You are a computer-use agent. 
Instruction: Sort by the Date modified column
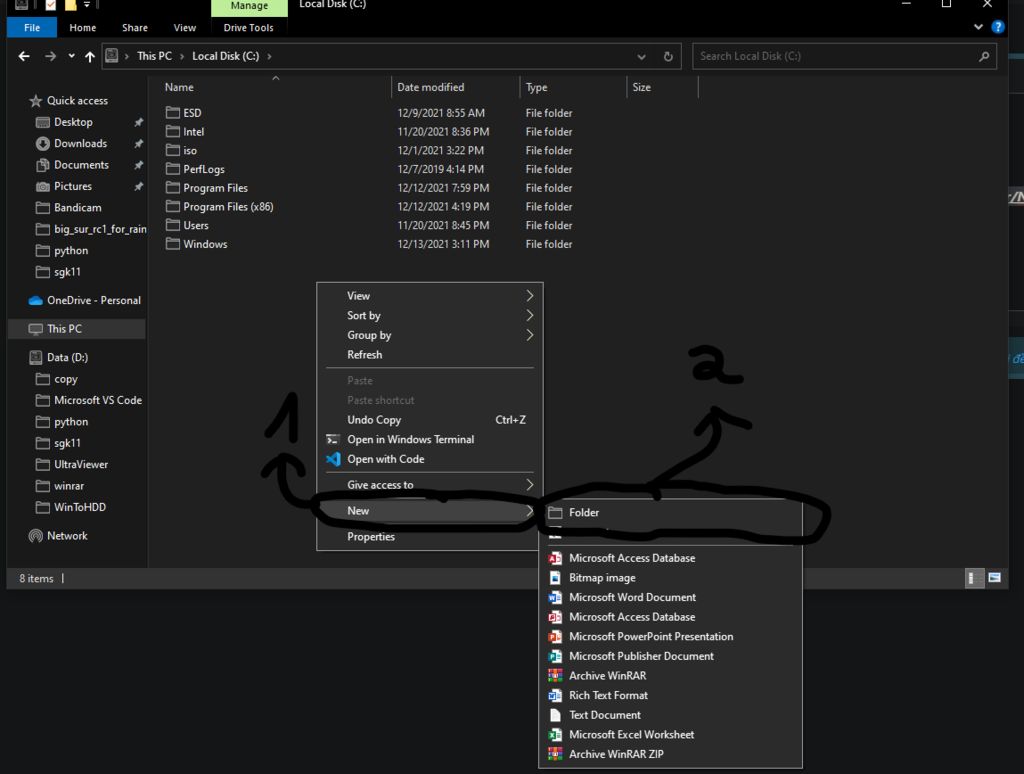point(430,87)
